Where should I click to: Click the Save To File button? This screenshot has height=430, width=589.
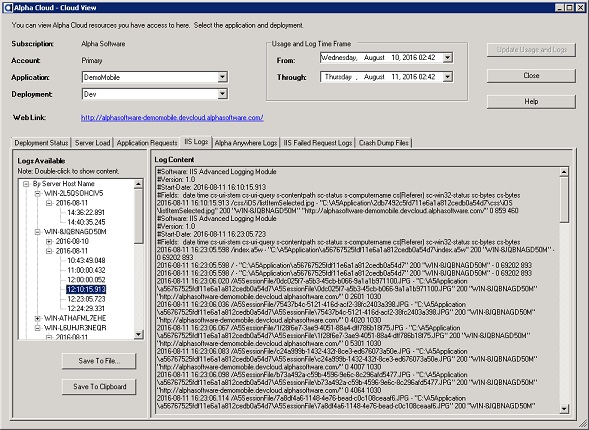(x=99, y=361)
